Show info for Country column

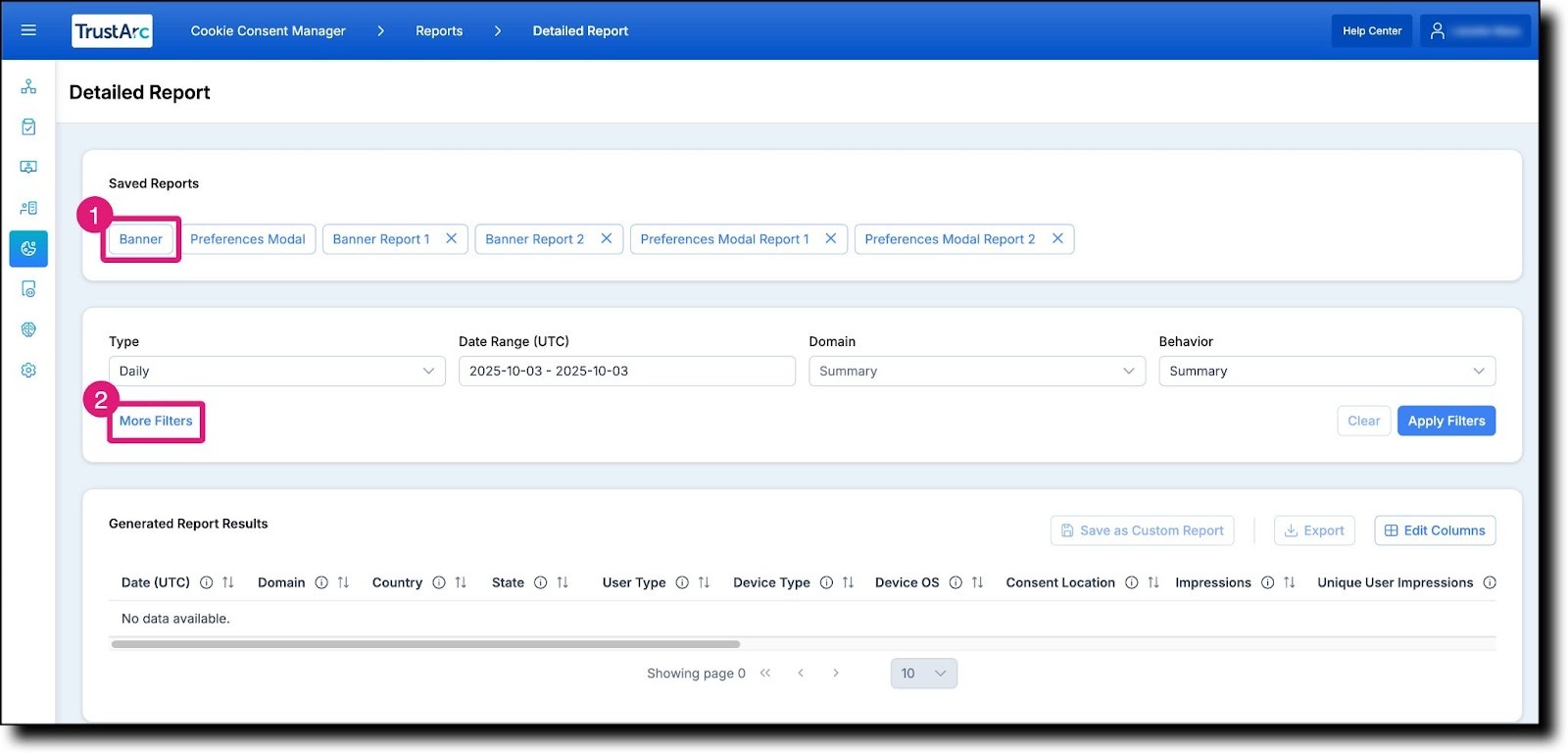pyautogui.click(x=439, y=582)
